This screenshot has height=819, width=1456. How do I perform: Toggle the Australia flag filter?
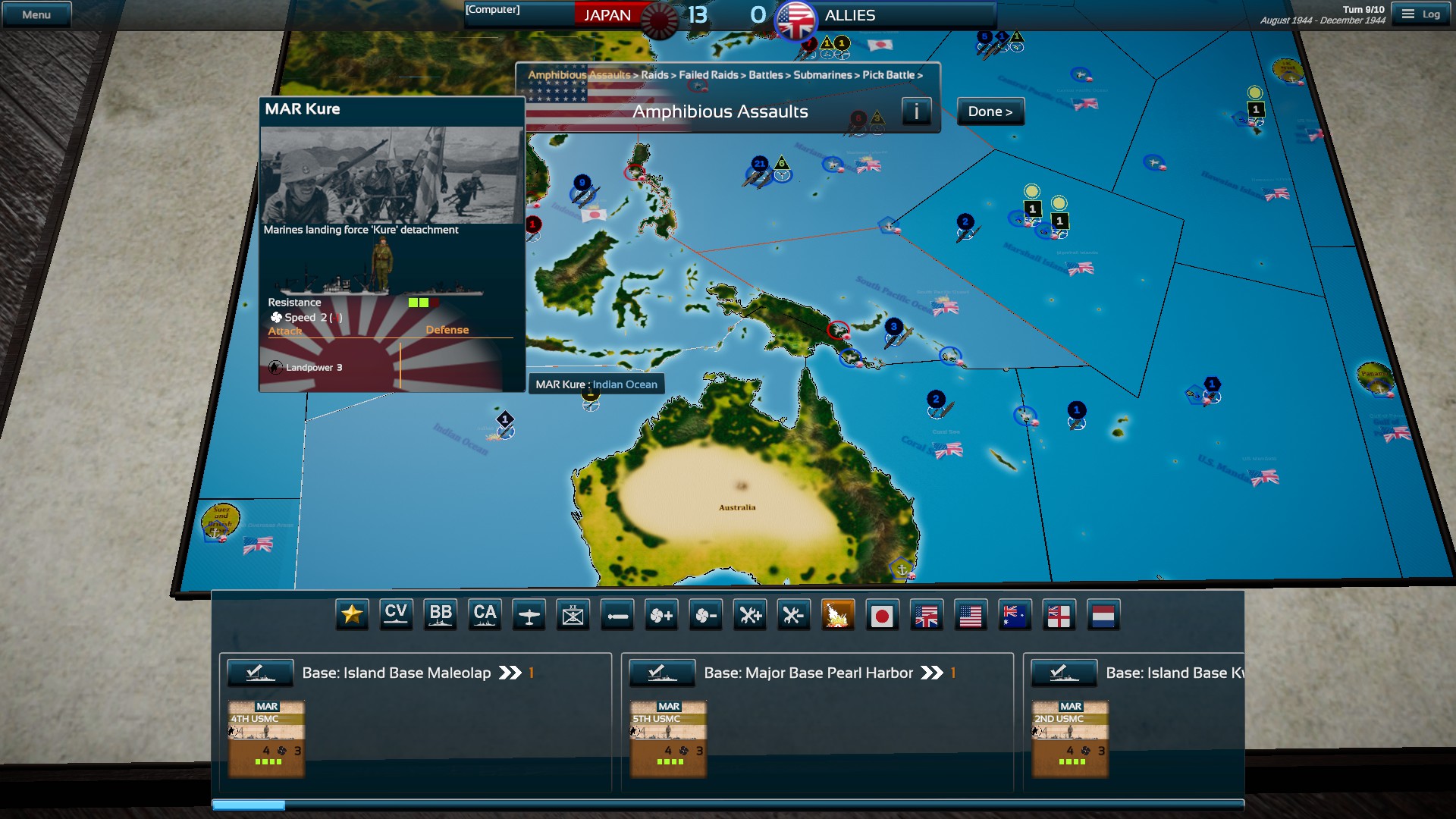click(1015, 615)
